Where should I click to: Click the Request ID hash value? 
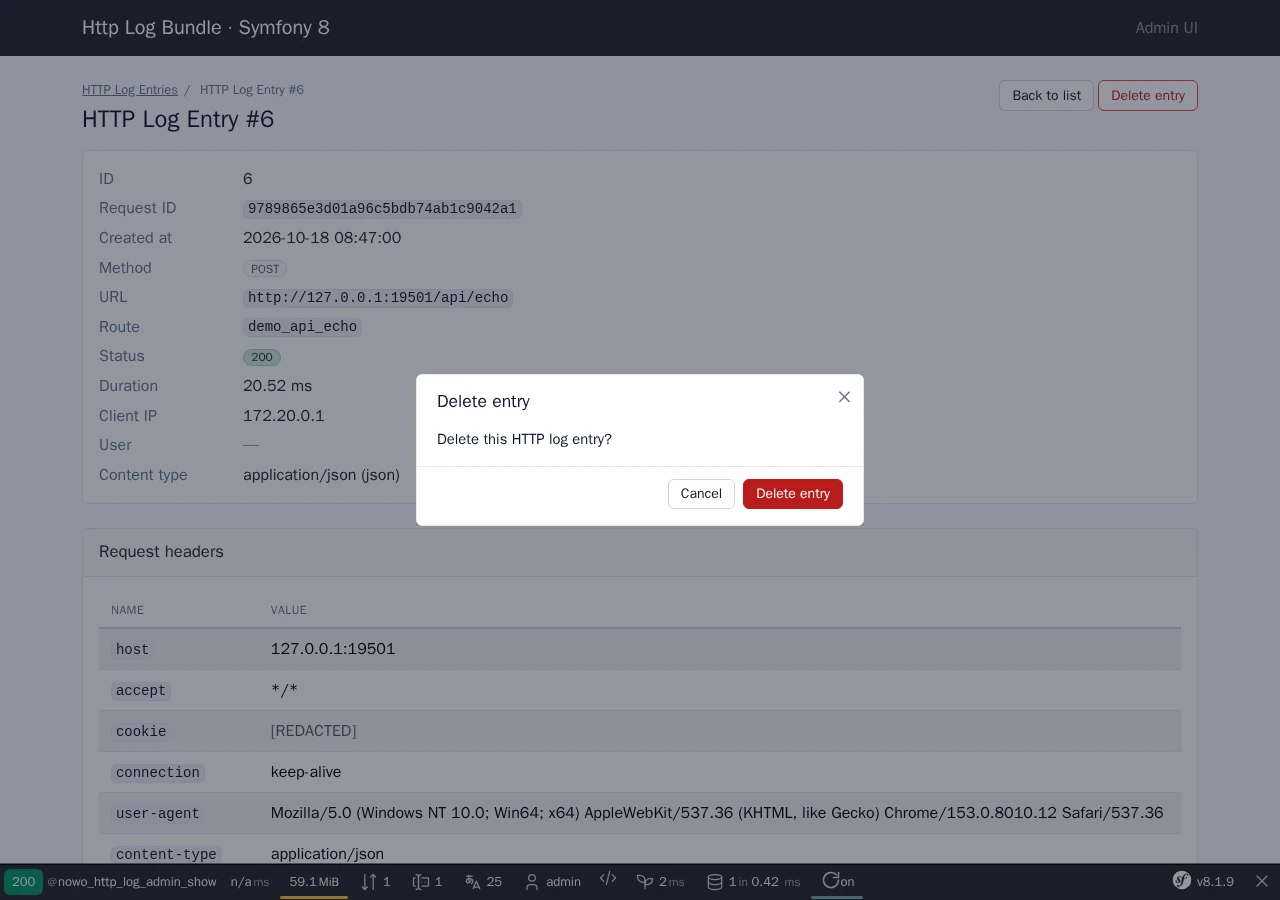(382, 209)
